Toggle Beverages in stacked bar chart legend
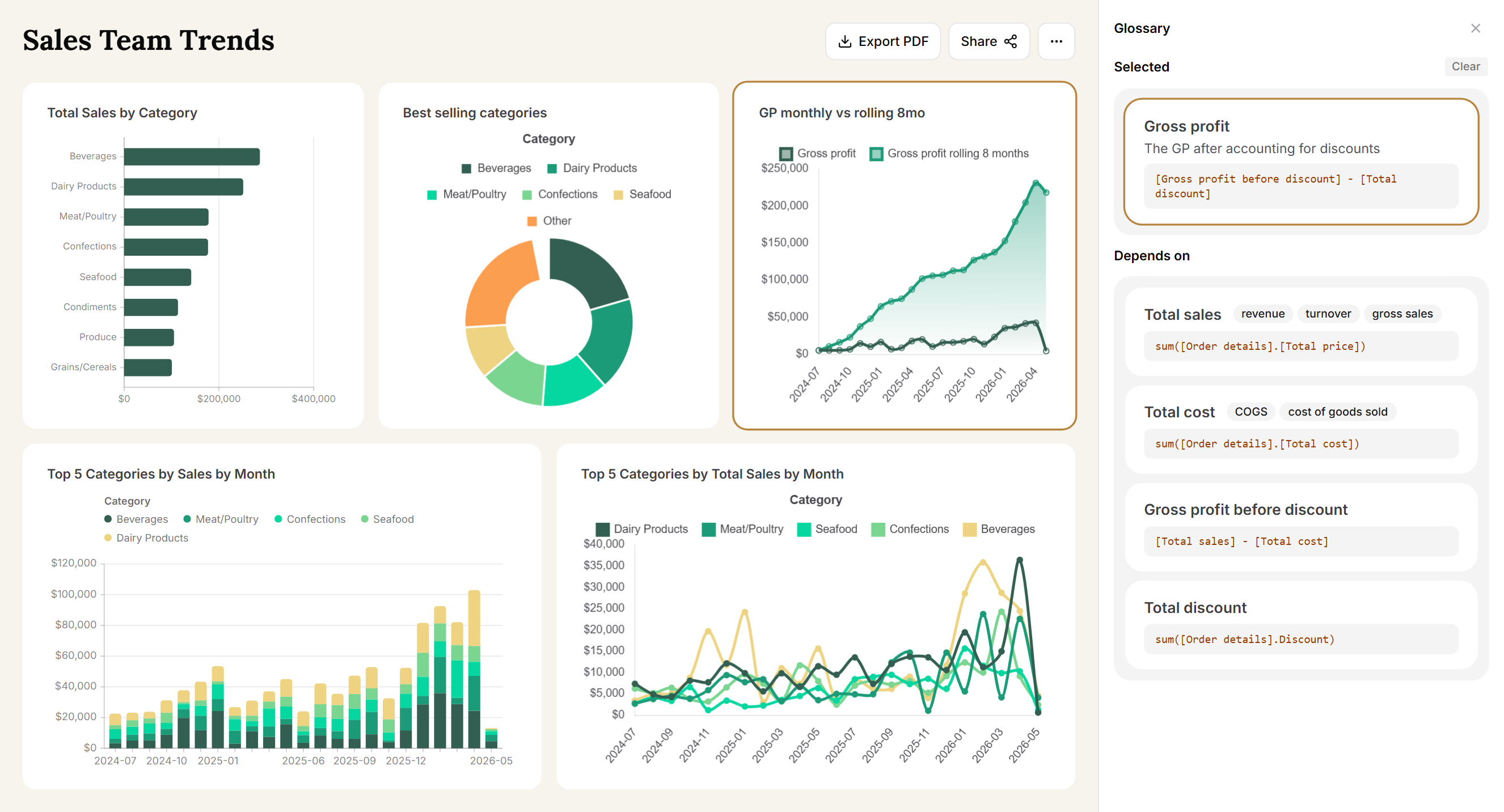 pyautogui.click(x=136, y=519)
